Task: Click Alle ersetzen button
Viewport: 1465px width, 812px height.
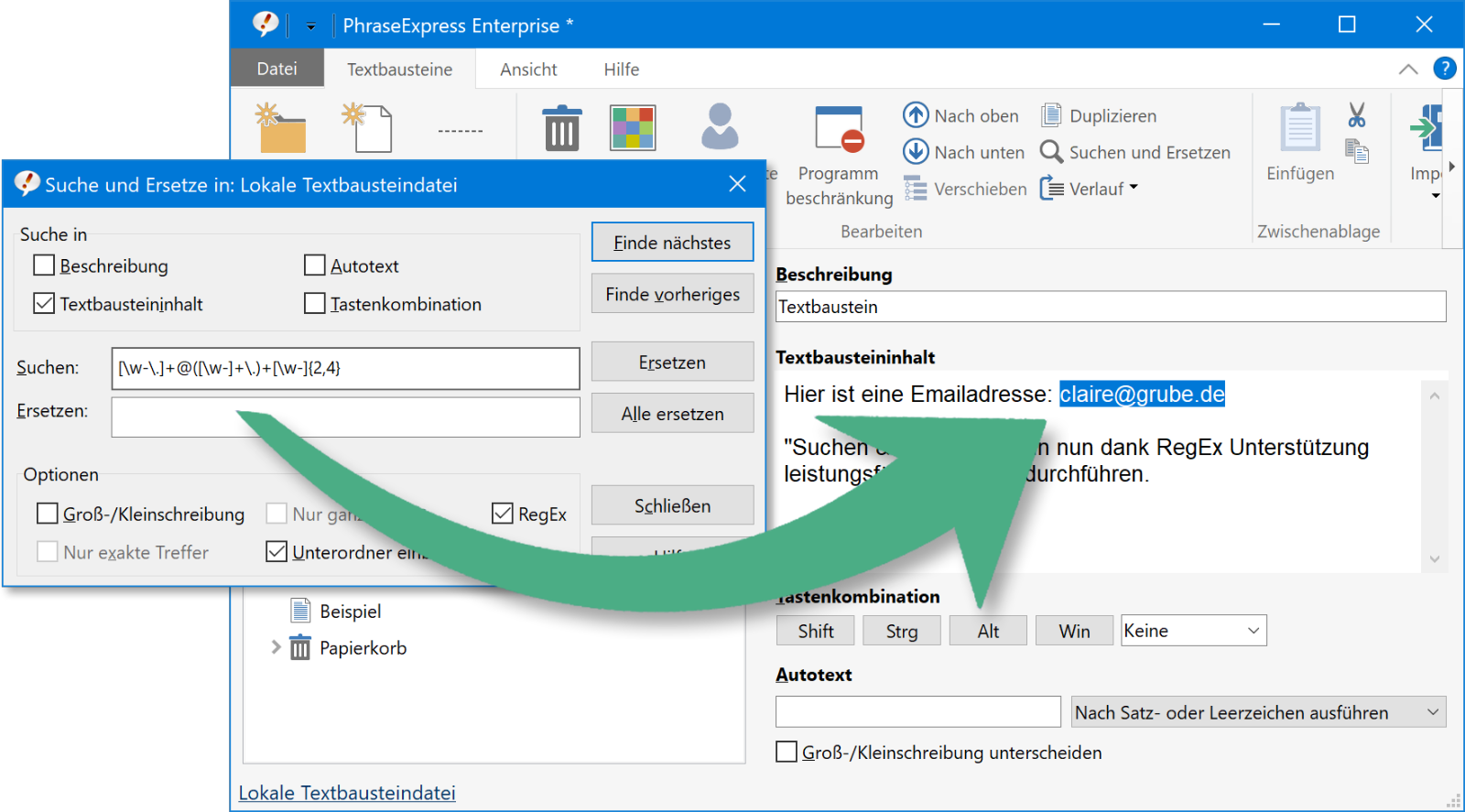Action: click(673, 413)
